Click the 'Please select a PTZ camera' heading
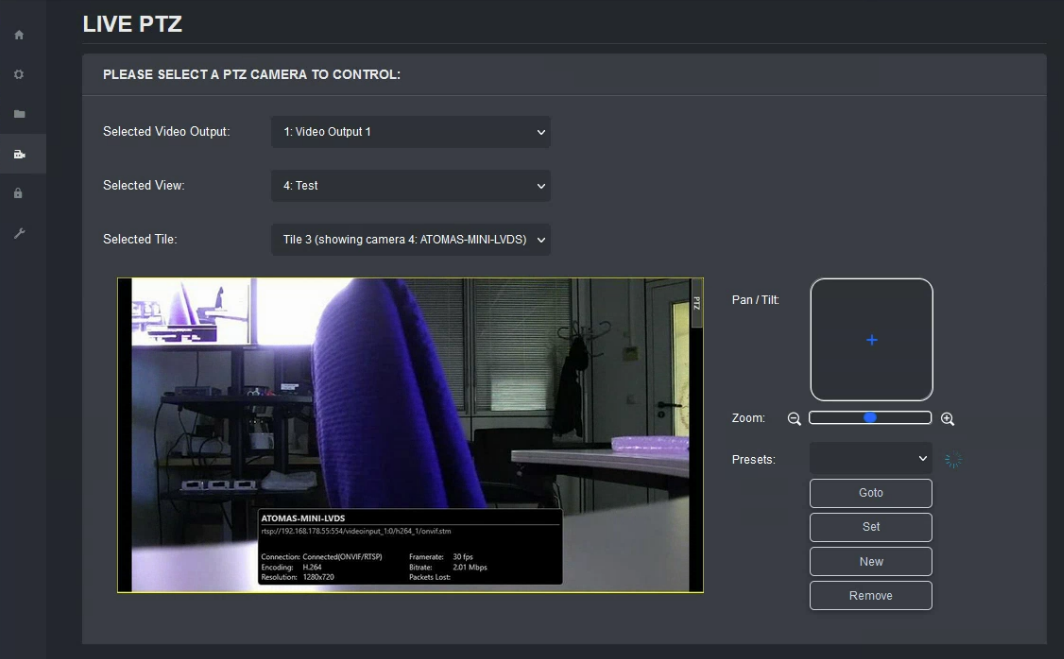Image resolution: width=1064 pixels, height=659 pixels. click(252, 75)
